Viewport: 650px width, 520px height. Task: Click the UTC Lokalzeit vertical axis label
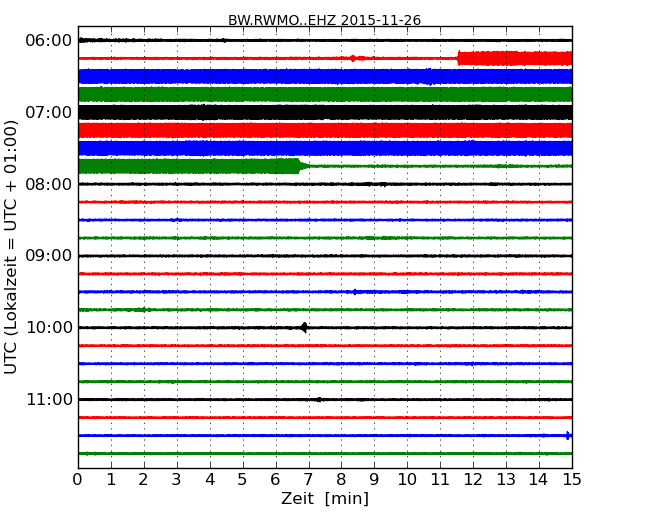click(x=11, y=247)
